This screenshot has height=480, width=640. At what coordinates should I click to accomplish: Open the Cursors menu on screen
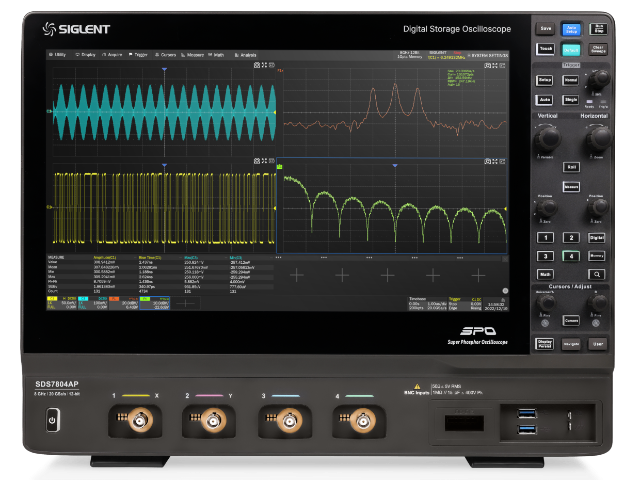[x=166, y=55]
